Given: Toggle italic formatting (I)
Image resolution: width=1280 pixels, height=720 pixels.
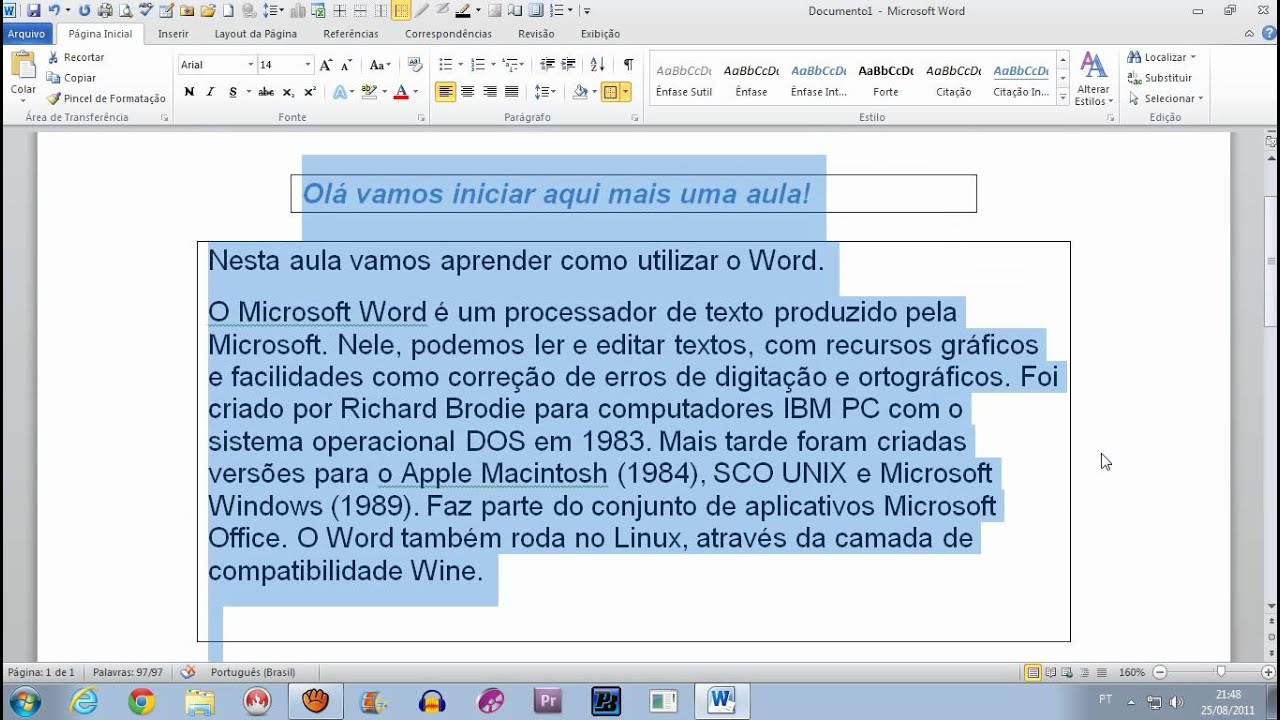Looking at the screenshot, I should [x=210, y=92].
